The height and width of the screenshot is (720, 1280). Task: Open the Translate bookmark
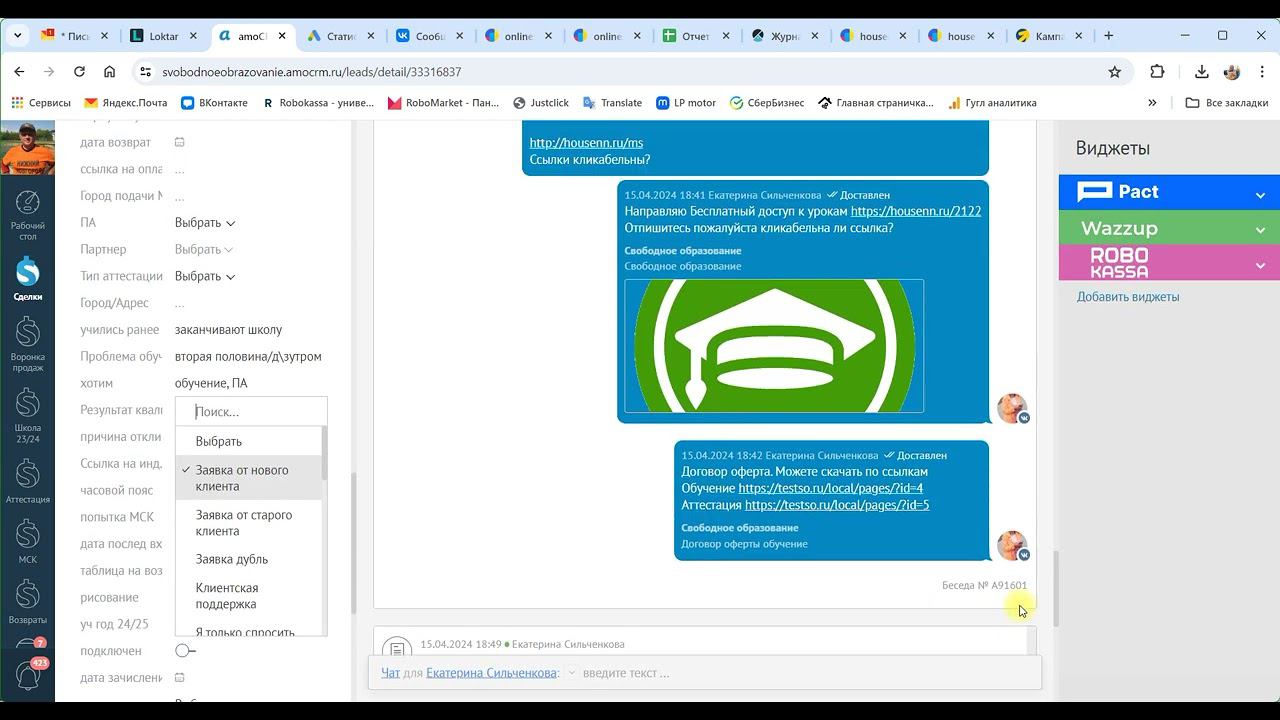(612, 103)
